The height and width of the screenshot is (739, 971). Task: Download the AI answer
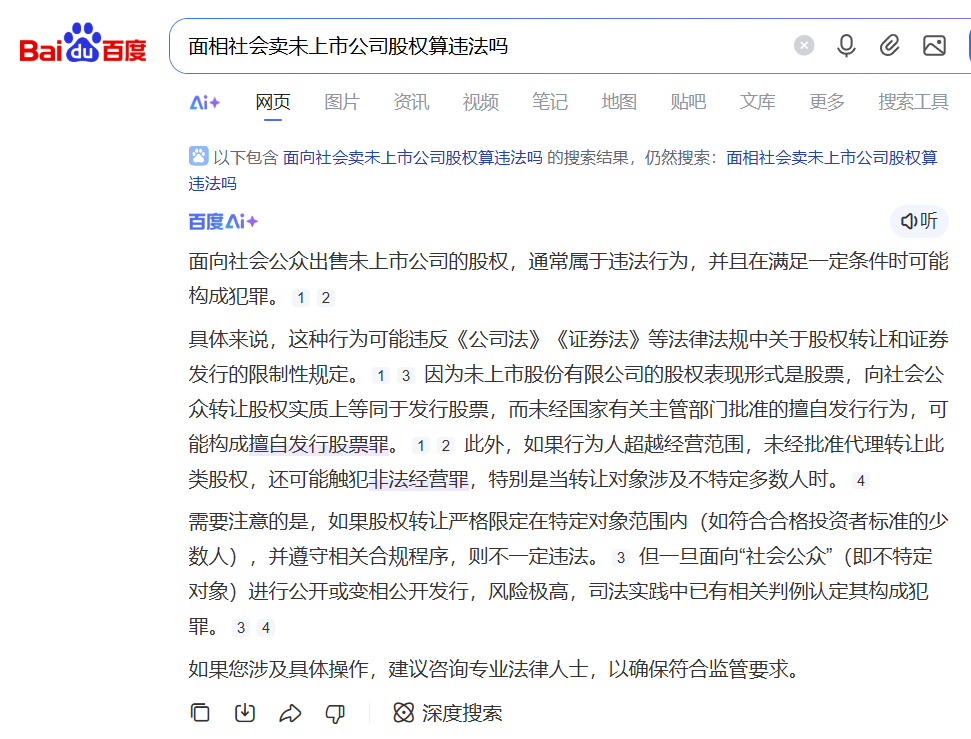pos(245,713)
